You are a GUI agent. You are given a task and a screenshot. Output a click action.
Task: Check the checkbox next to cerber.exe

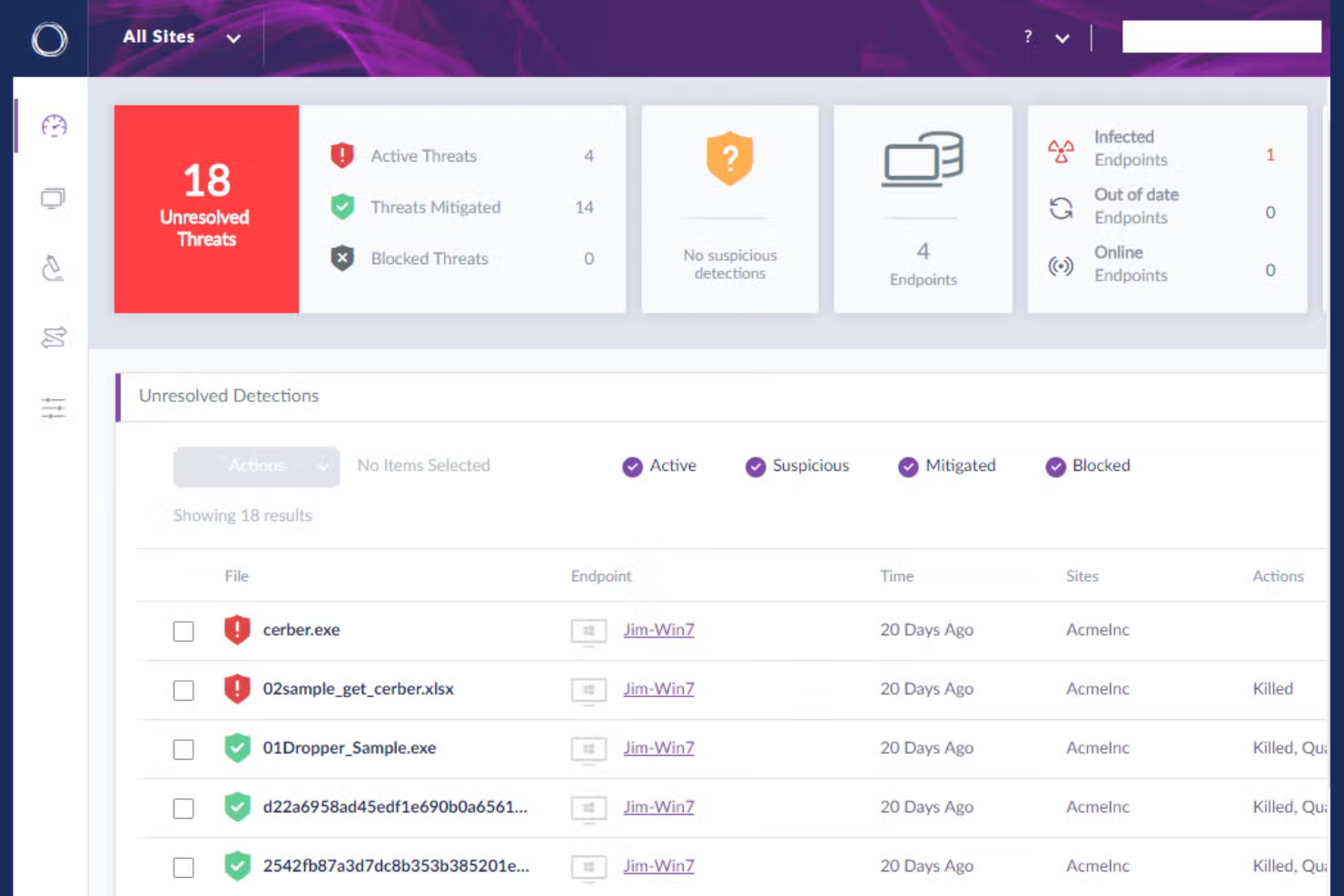tap(183, 629)
